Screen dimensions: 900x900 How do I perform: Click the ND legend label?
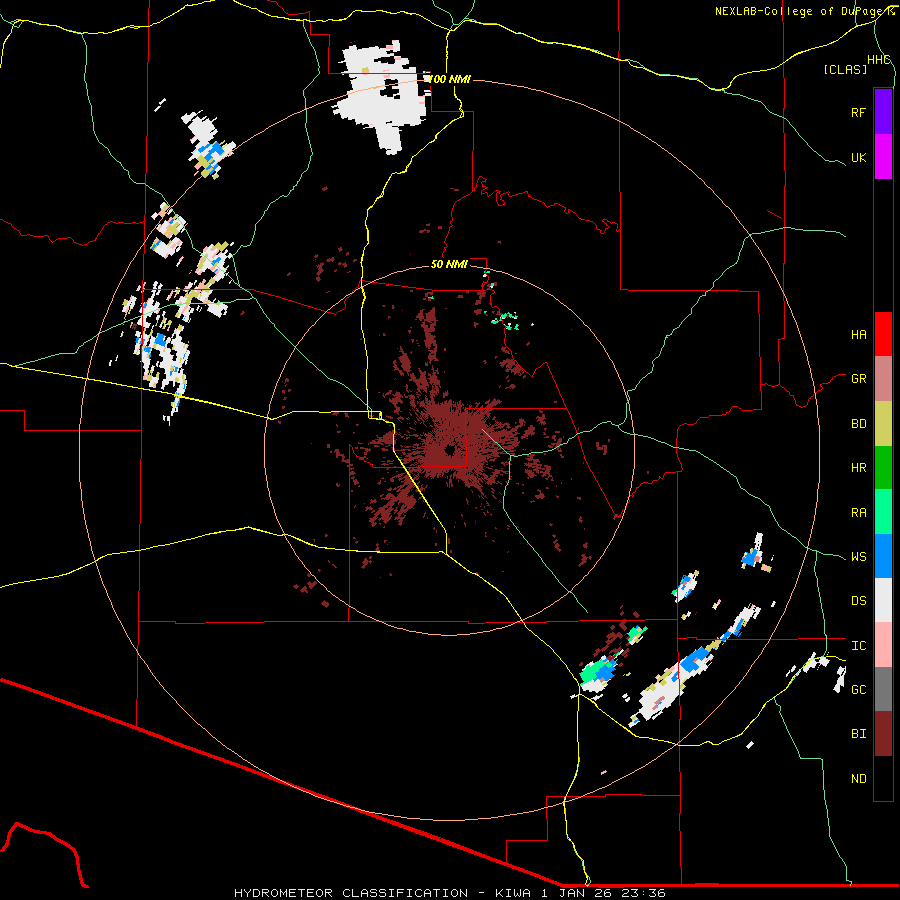pyautogui.click(x=858, y=779)
